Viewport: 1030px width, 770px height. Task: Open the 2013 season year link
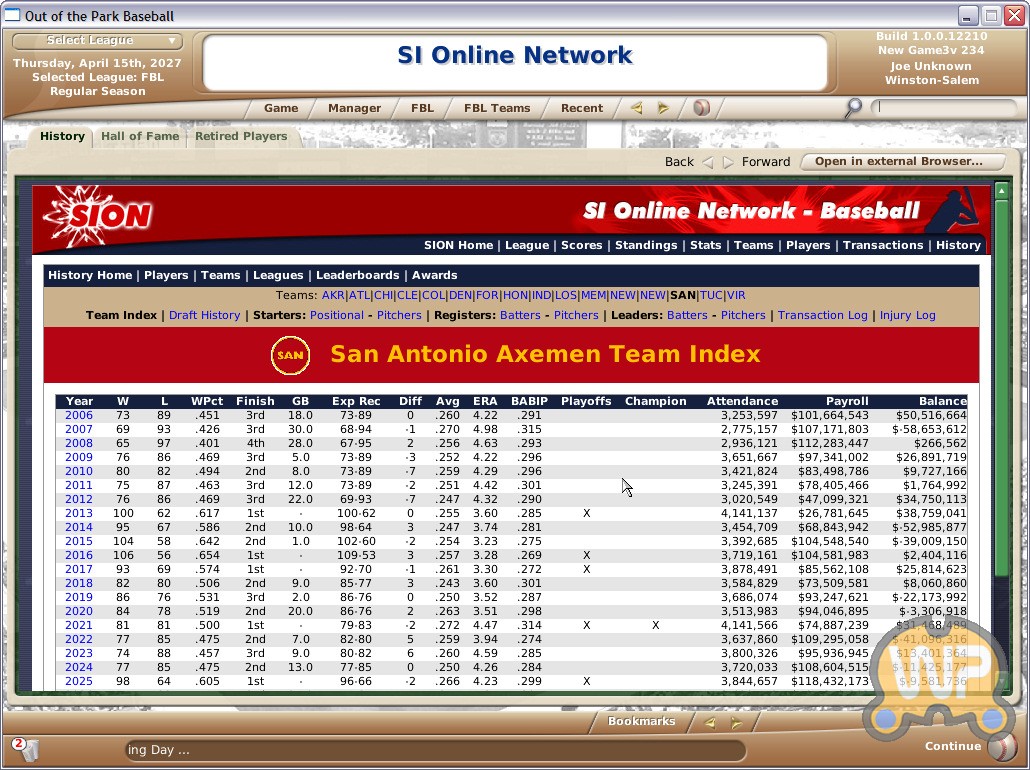pyautogui.click(x=79, y=513)
